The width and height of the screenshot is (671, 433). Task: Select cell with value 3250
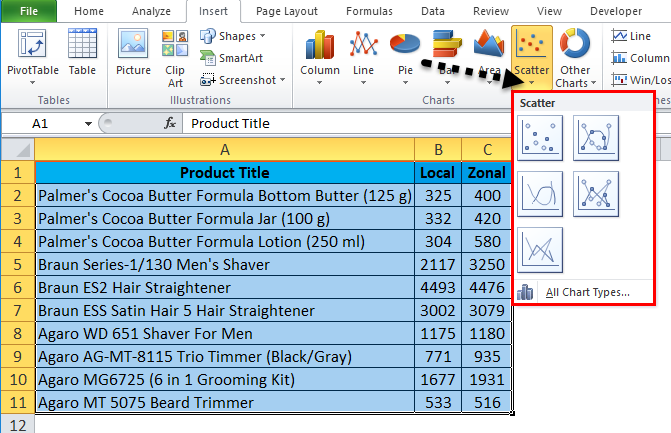click(487, 264)
